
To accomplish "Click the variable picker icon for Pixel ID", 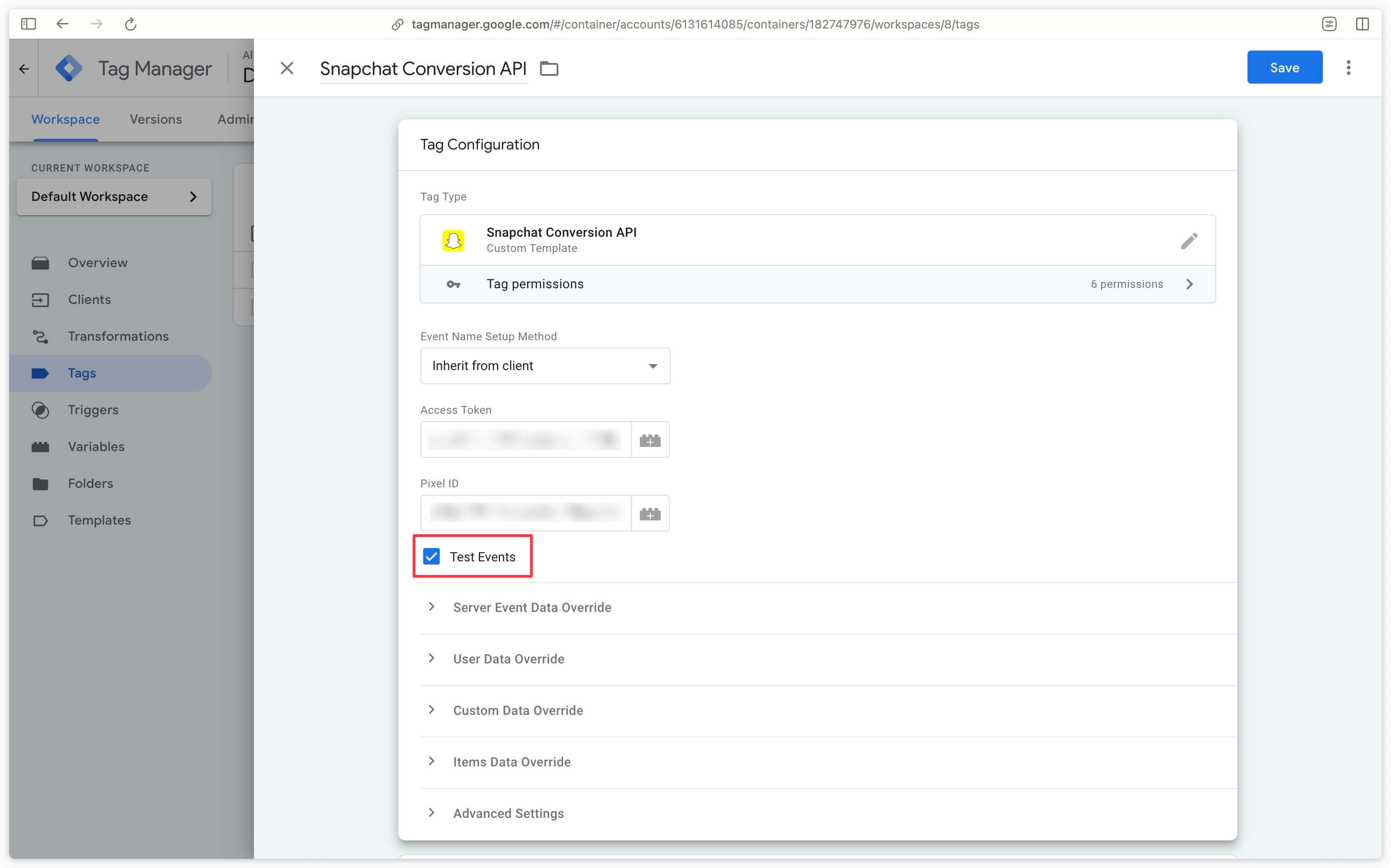I will [650, 513].
